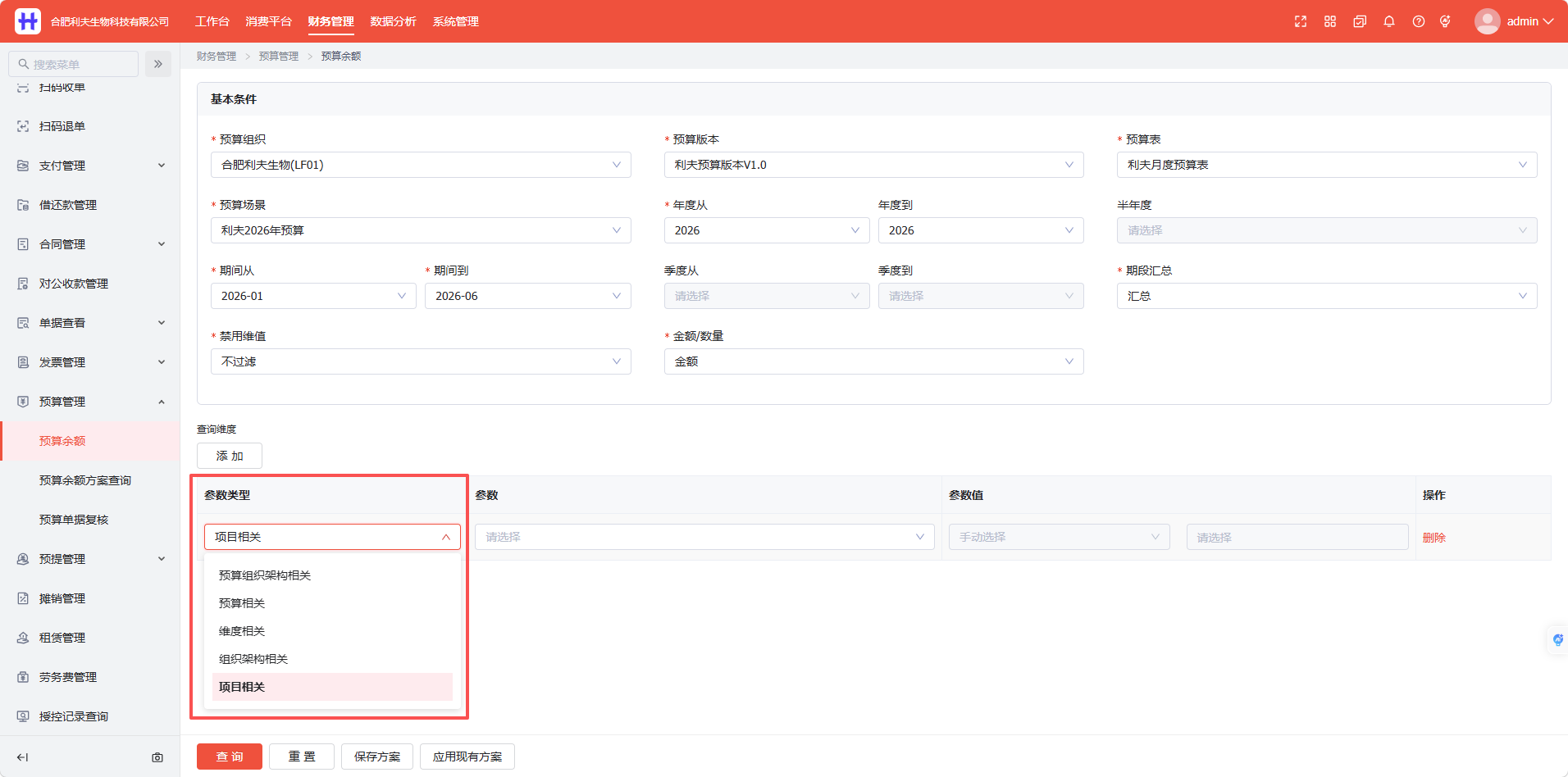The height and width of the screenshot is (777, 1568).
Task: Expand the sidebar double-arrow icon
Action: pyautogui.click(x=158, y=64)
